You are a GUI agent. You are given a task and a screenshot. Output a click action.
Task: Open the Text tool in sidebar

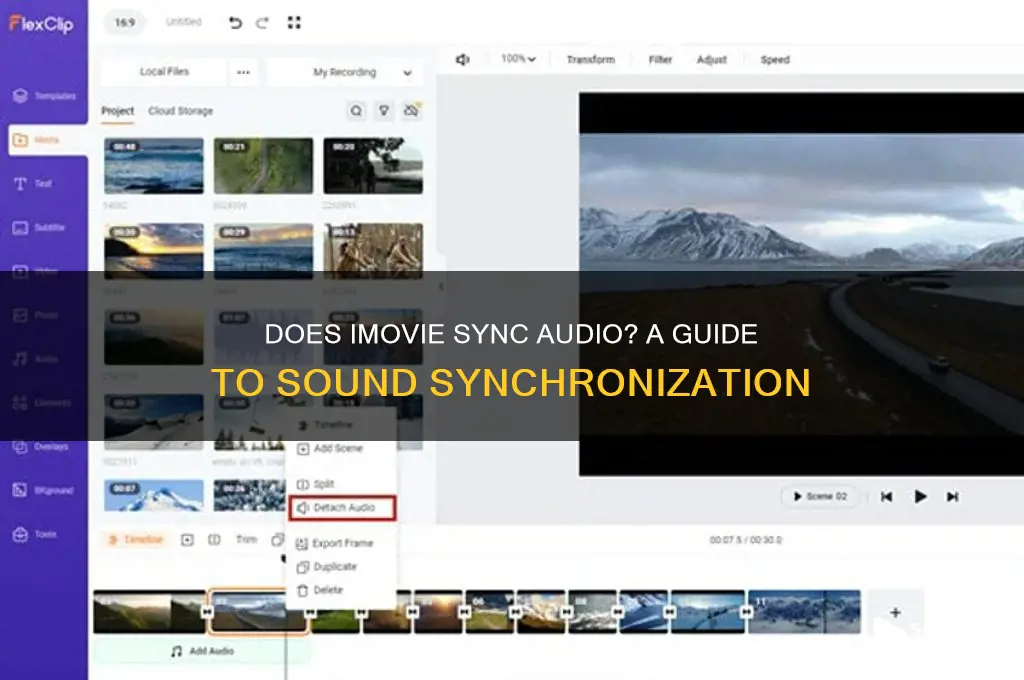pyautogui.click(x=33, y=184)
